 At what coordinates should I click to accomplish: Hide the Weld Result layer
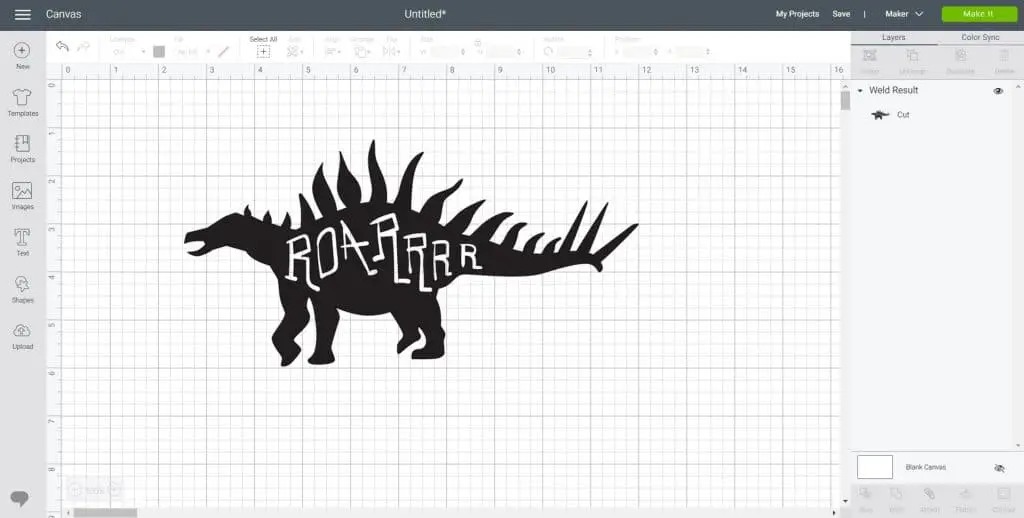coord(998,91)
